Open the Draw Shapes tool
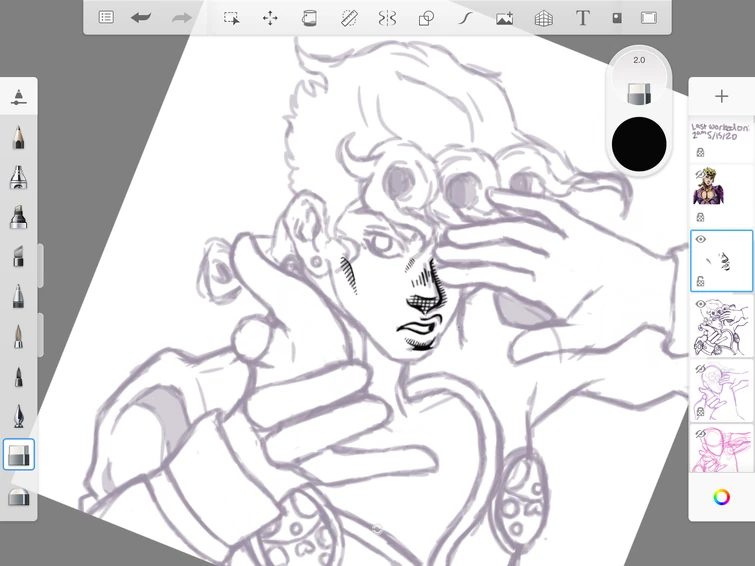The width and height of the screenshot is (755, 566). click(x=426, y=18)
